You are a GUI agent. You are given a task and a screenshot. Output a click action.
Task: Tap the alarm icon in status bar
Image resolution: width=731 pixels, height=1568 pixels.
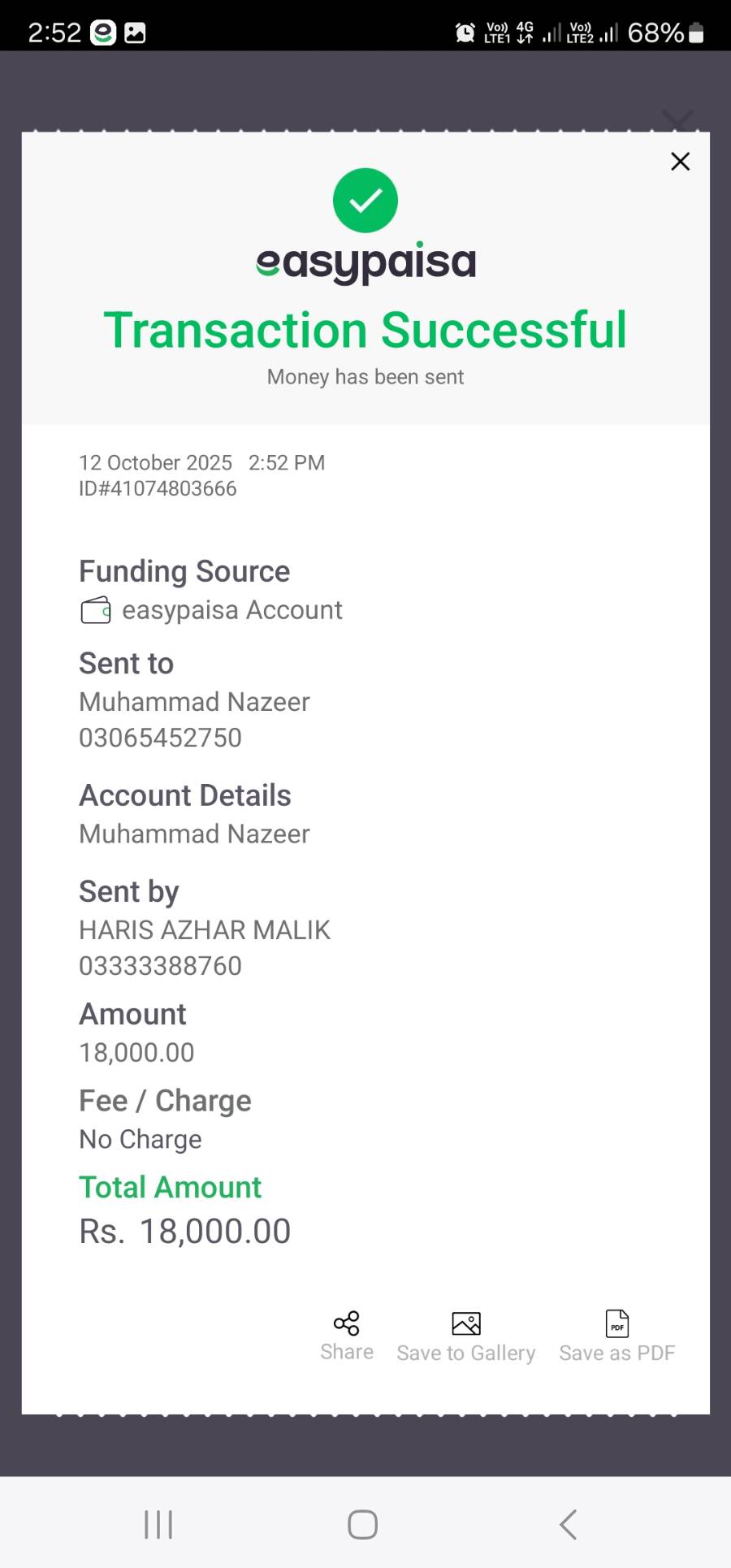point(465,32)
